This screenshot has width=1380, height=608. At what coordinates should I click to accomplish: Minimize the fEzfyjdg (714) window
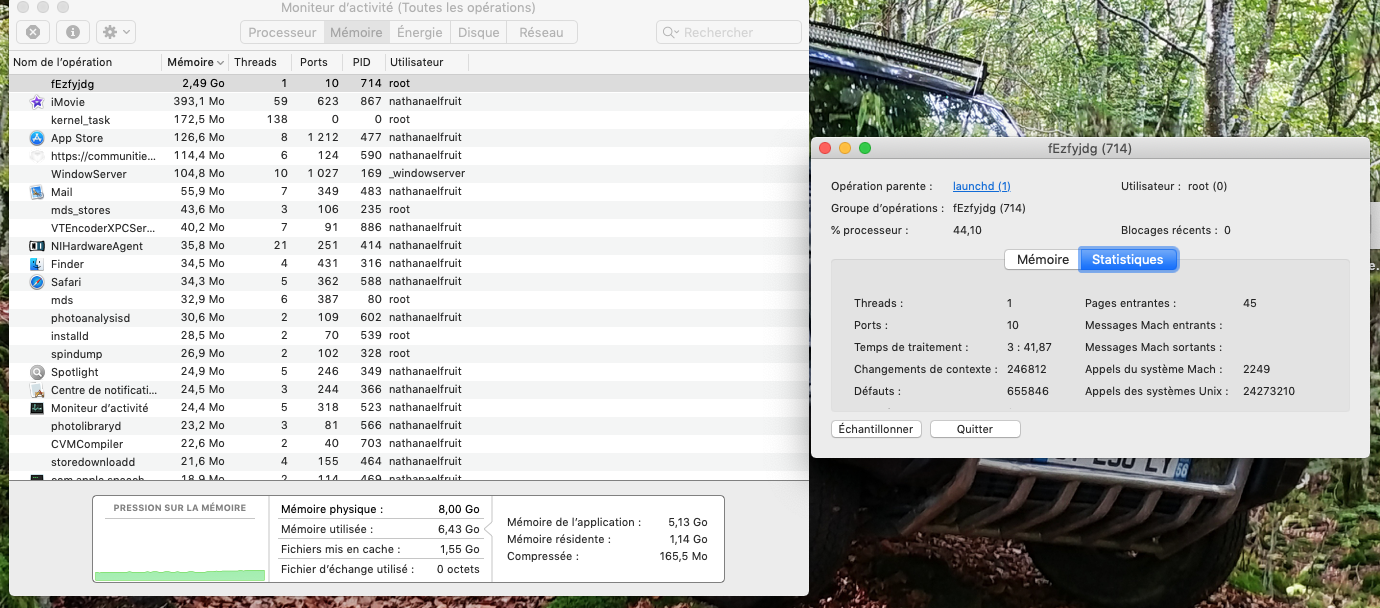point(845,148)
